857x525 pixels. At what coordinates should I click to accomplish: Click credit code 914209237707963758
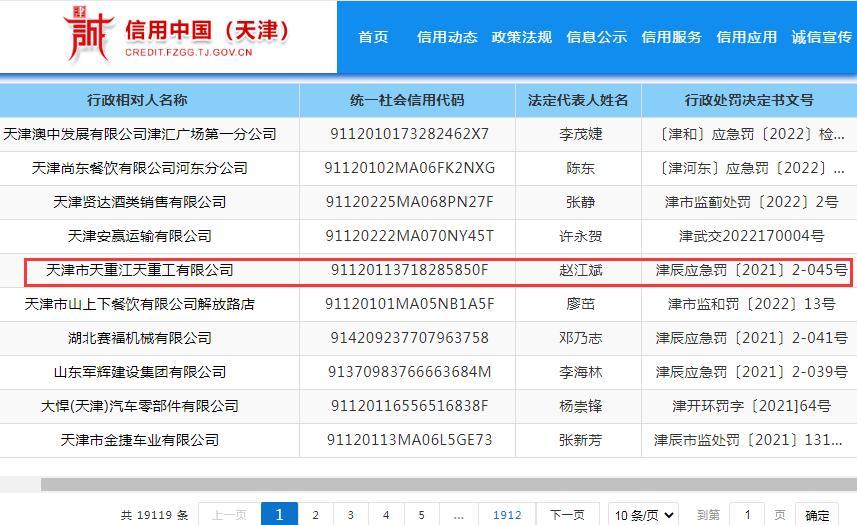click(x=409, y=338)
